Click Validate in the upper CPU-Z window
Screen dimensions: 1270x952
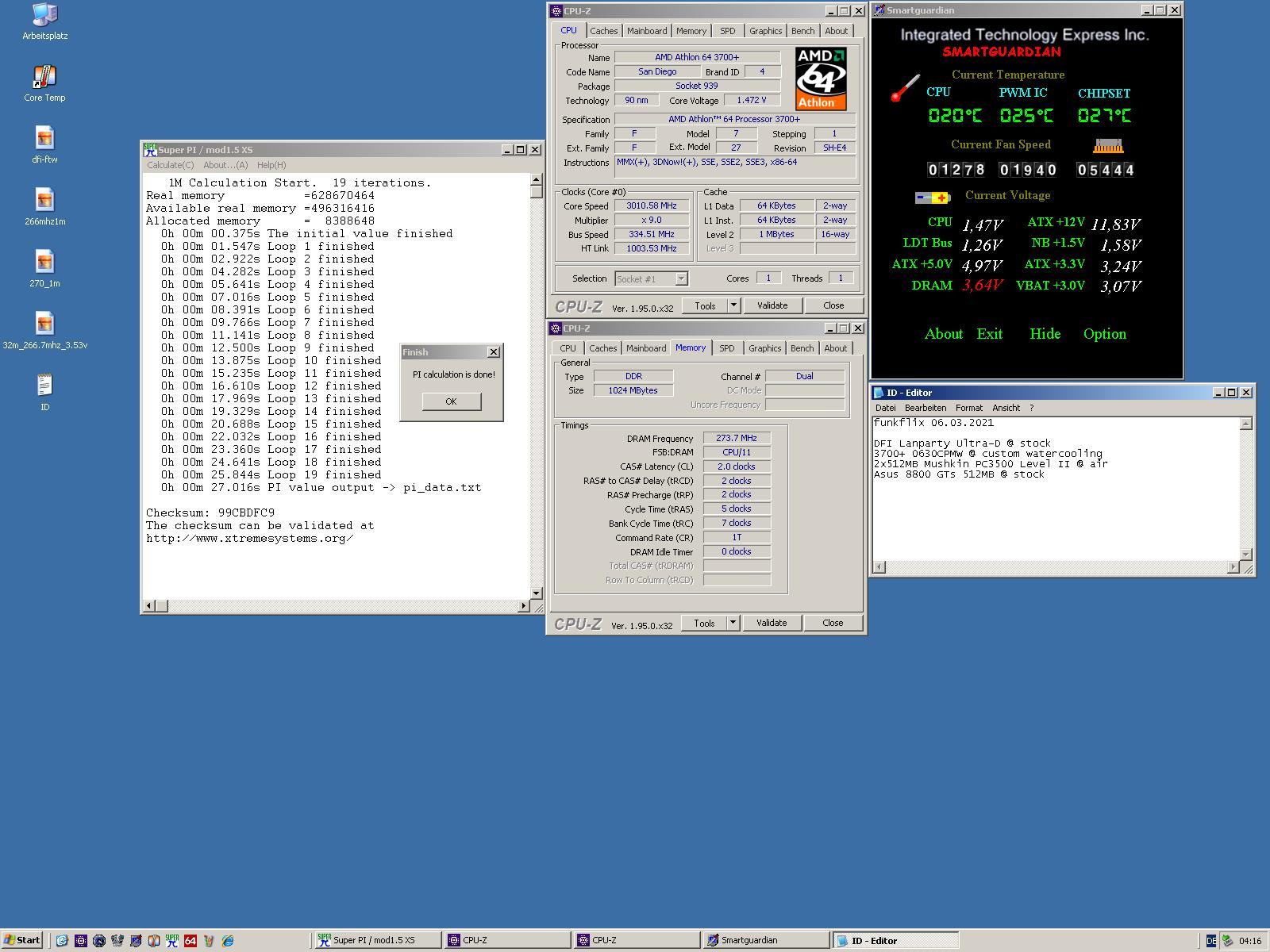coord(772,305)
